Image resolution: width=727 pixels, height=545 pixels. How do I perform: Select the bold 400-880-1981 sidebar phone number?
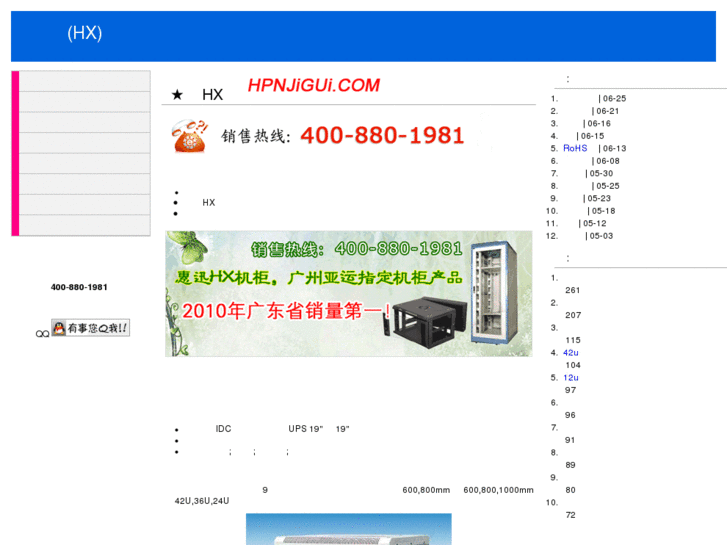[x=79, y=287]
